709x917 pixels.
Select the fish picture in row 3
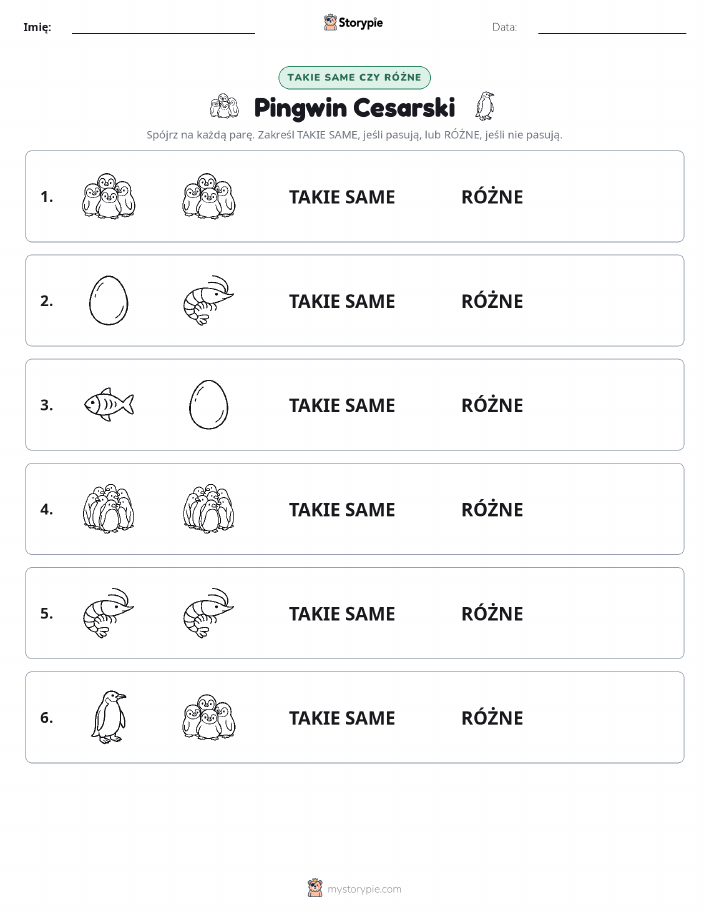[x=109, y=404]
